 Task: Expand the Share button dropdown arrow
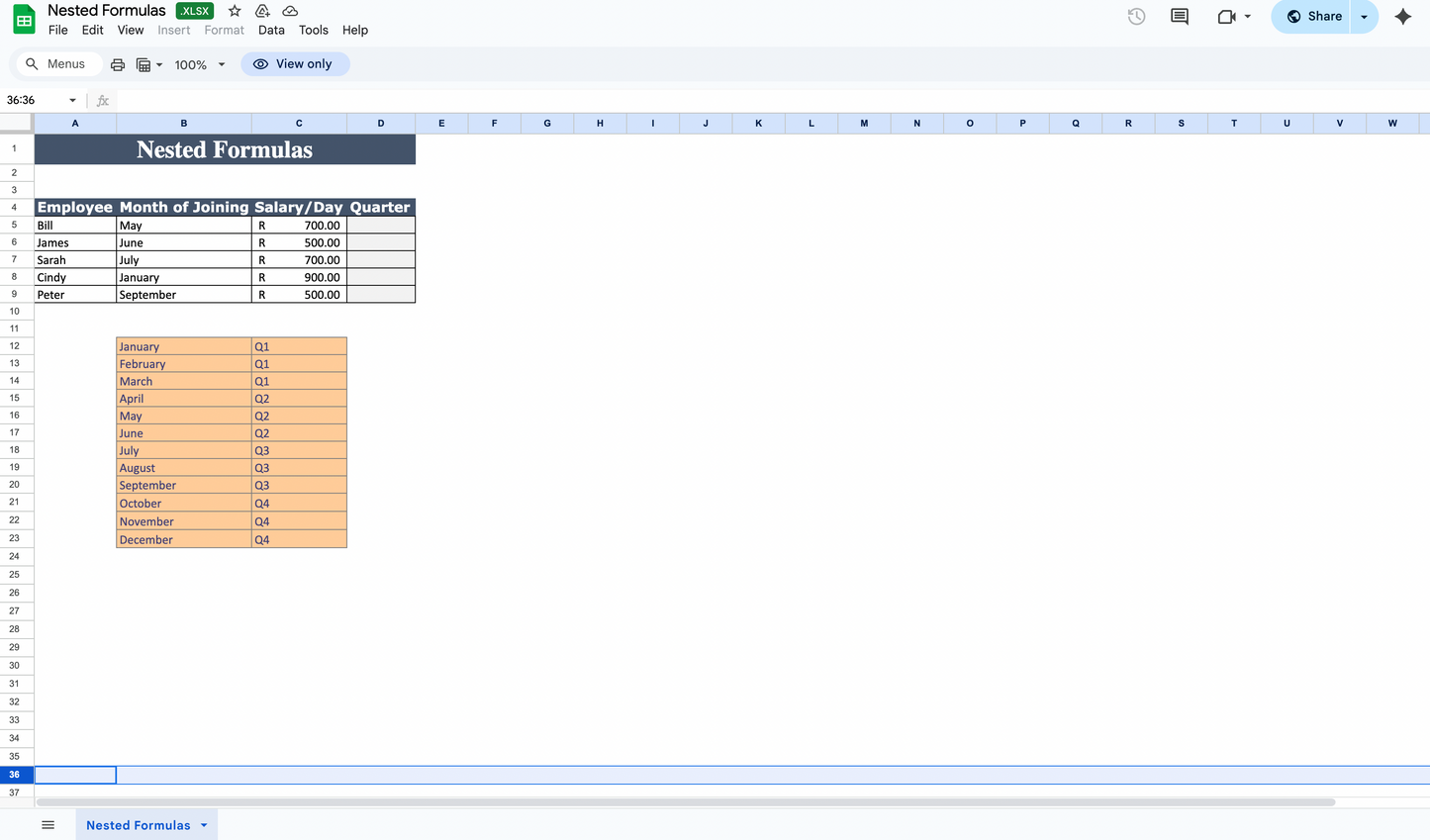[x=1365, y=17]
